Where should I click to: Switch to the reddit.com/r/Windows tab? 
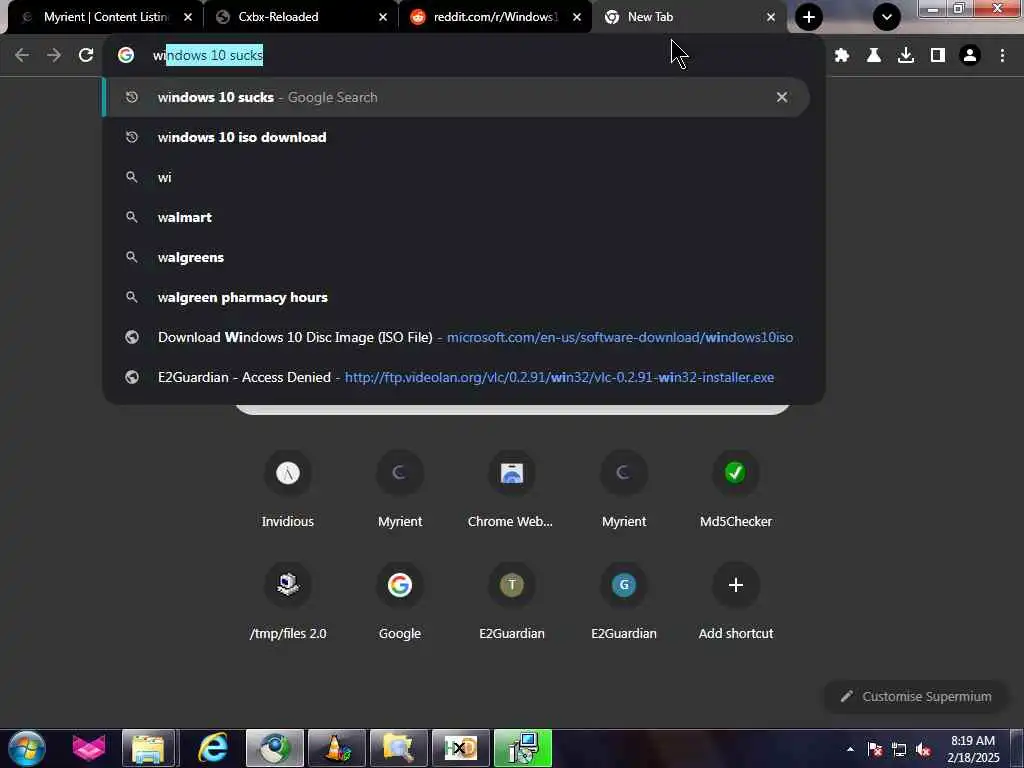(x=494, y=17)
